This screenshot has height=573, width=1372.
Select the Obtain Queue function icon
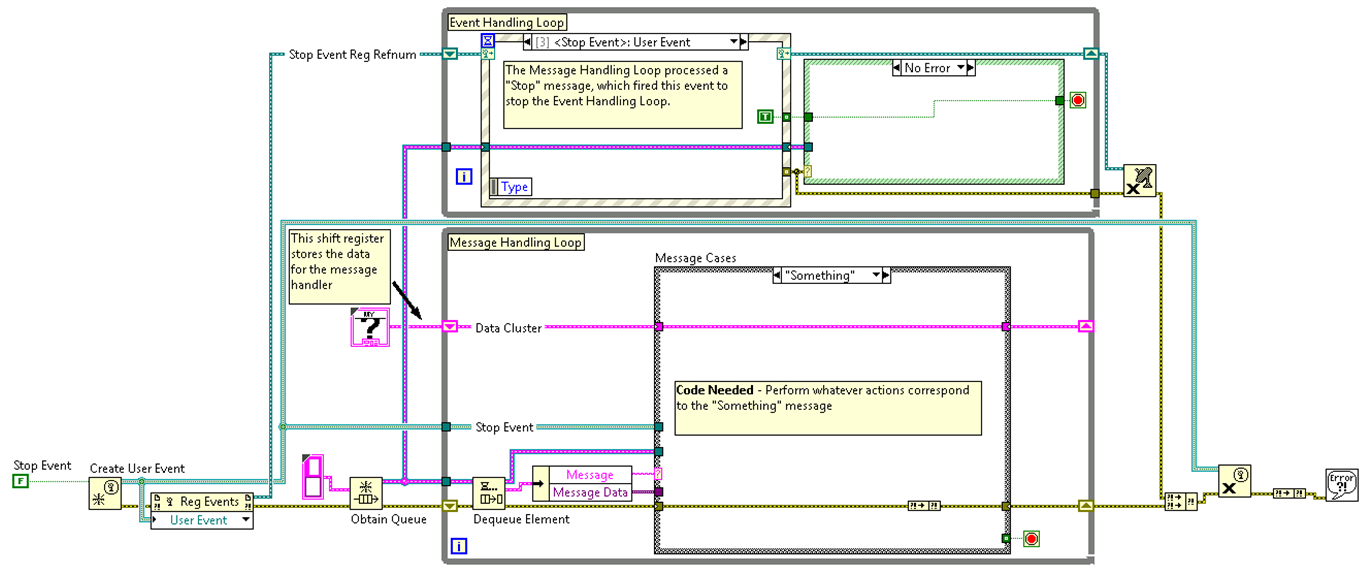point(366,493)
